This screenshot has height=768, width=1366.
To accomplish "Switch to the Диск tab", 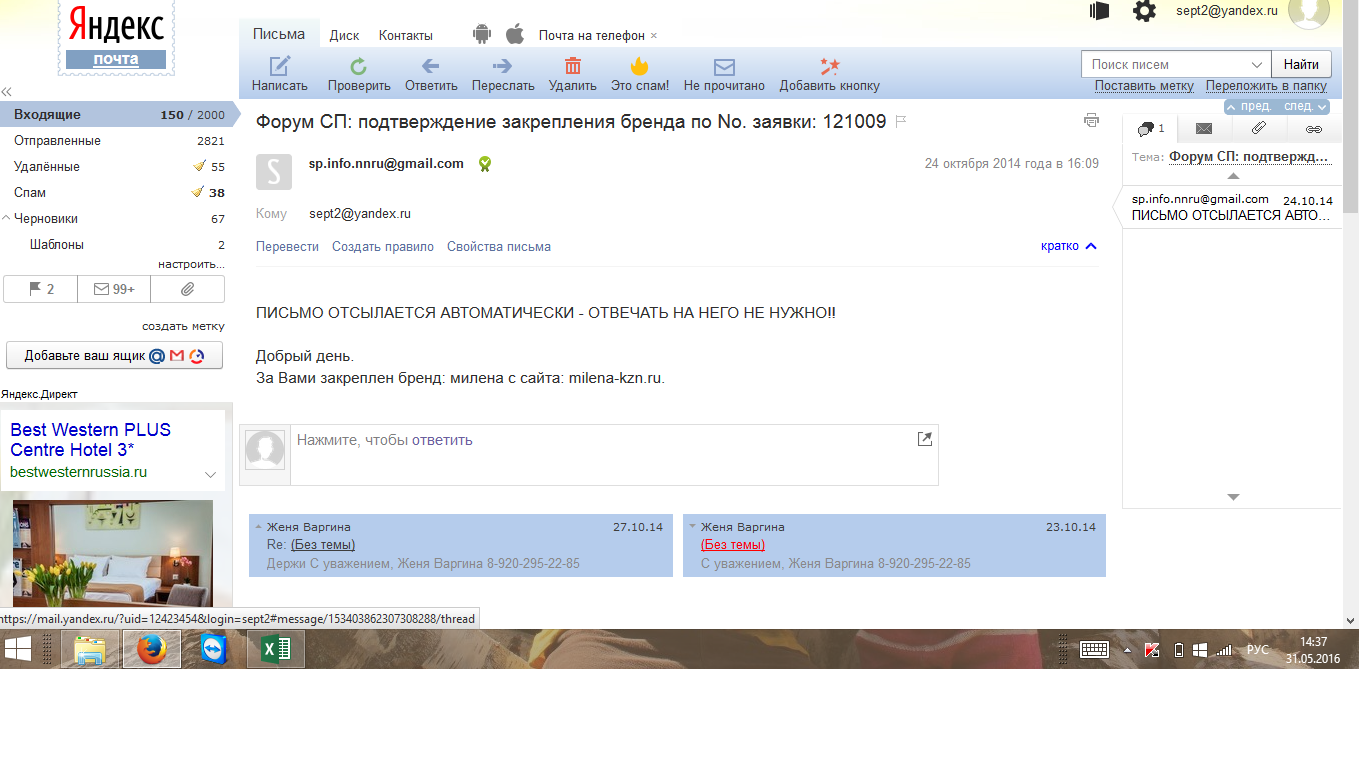I will (344, 35).
